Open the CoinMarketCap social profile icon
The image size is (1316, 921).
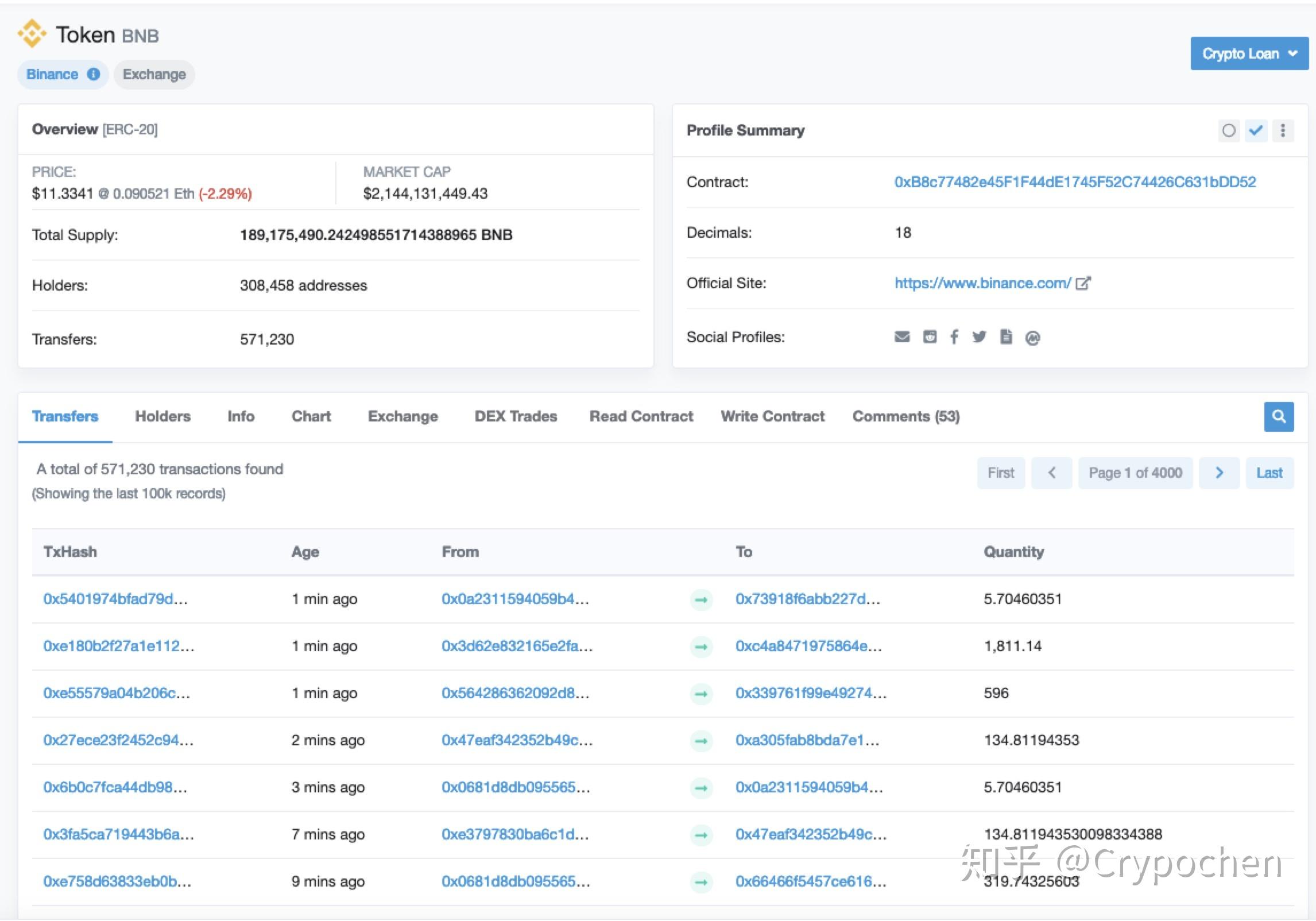(1032, 338)
